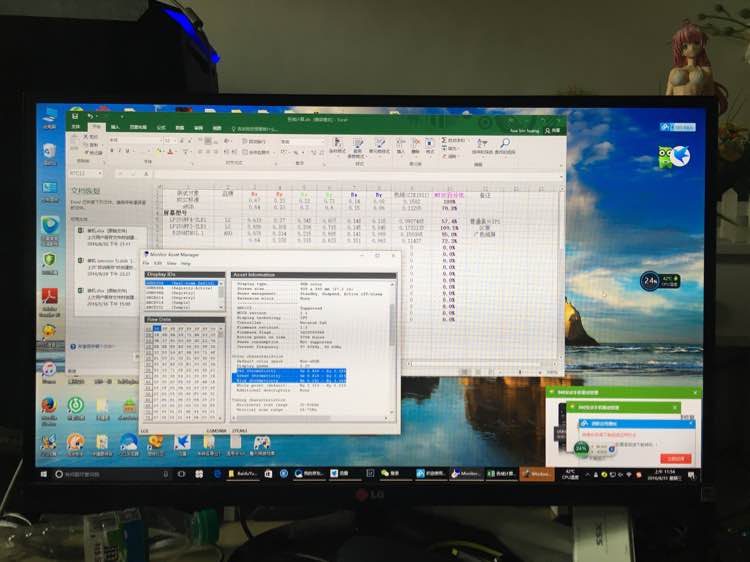
Task: Click the insert function fx icon
Action: pos(147,173)
